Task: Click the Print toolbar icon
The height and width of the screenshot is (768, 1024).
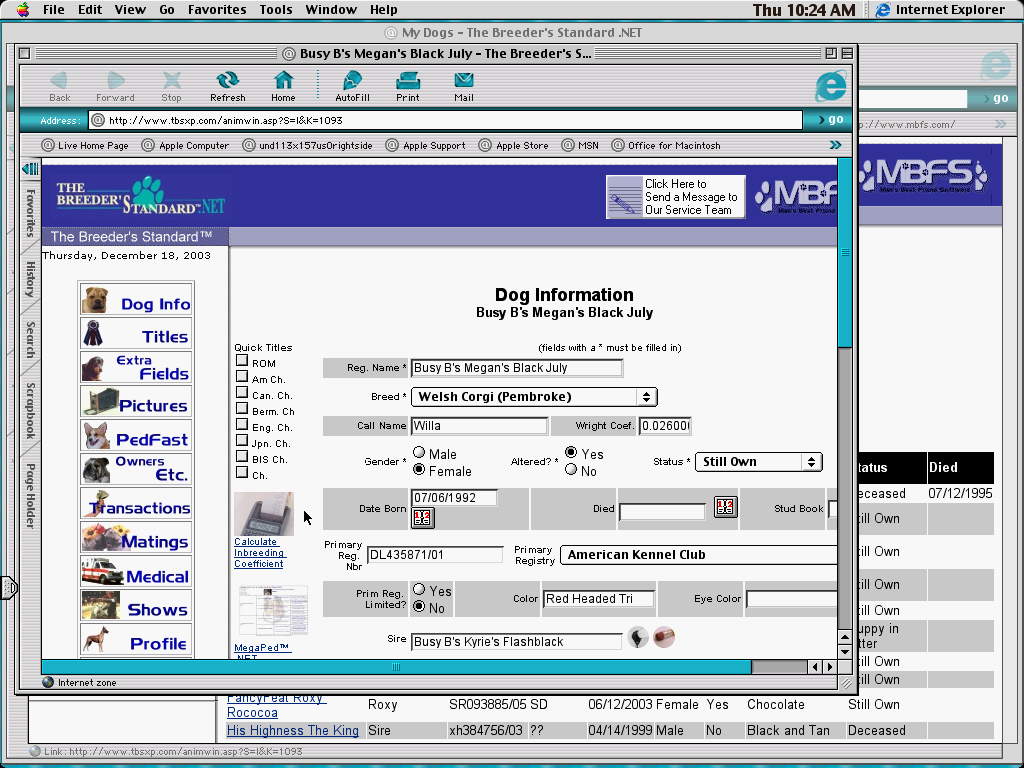Action: coord(407,85)
